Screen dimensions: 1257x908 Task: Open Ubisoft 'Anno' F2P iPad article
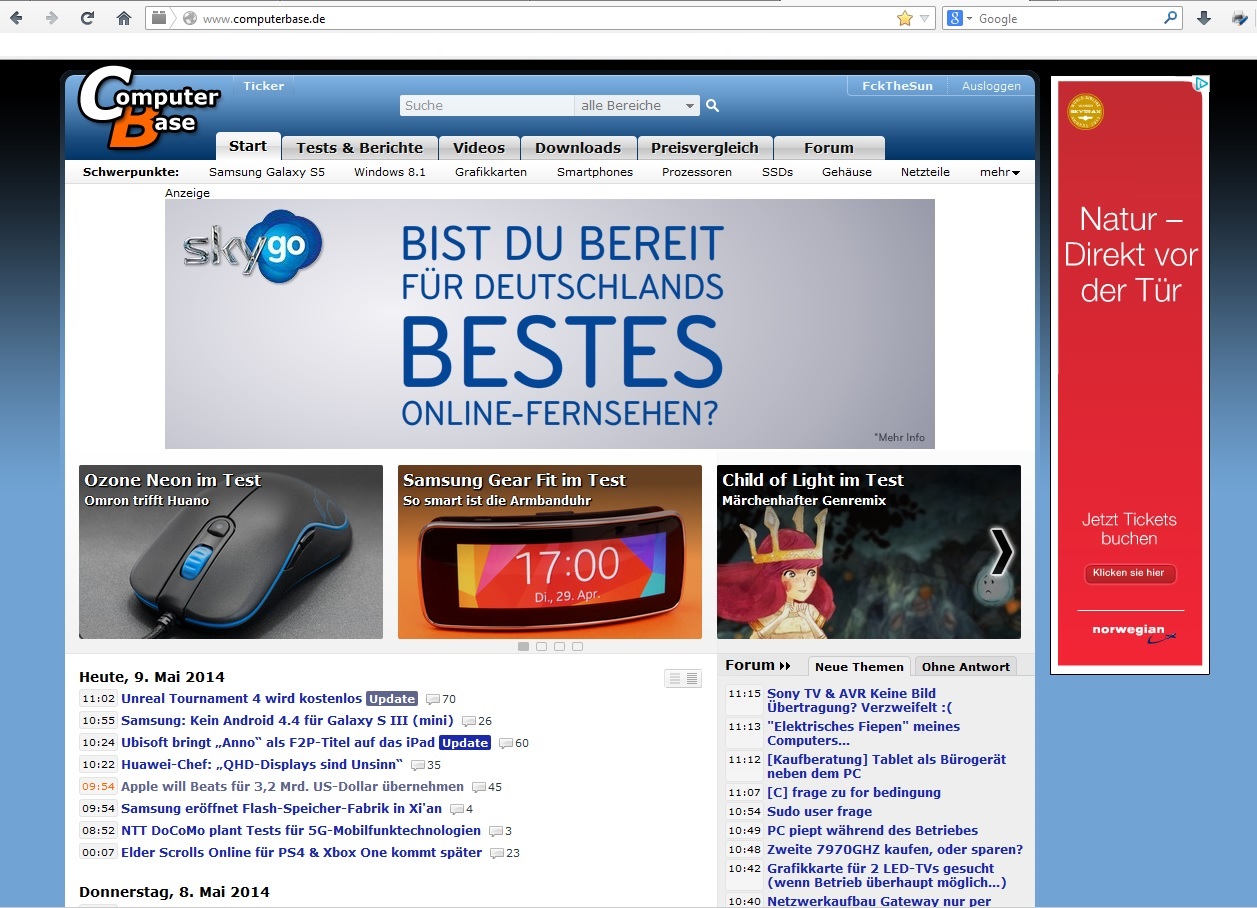coord(278,743)
